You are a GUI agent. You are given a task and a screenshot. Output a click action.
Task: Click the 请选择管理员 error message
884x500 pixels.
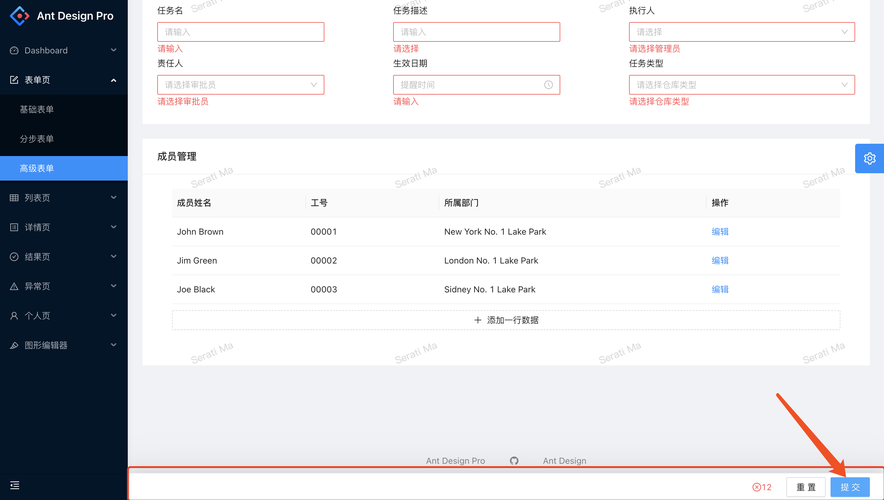tap(655, 48)
